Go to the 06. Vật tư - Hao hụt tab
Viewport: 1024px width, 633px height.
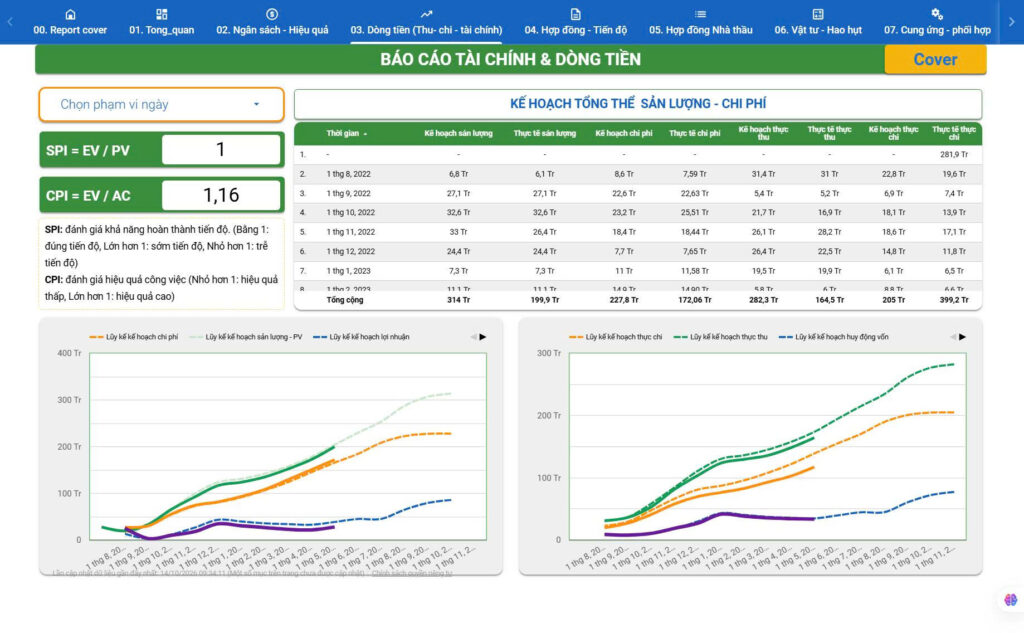[818, 22]
